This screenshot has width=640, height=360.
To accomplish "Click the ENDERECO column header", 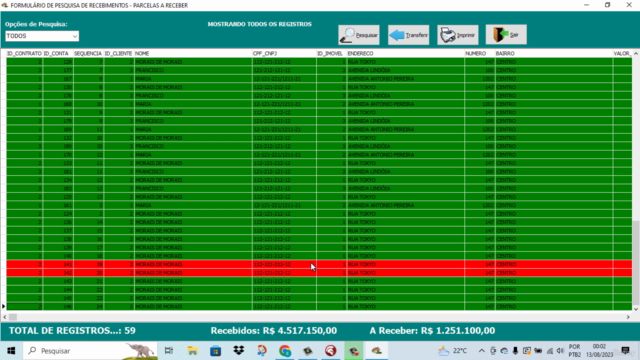I will [405, 53].
